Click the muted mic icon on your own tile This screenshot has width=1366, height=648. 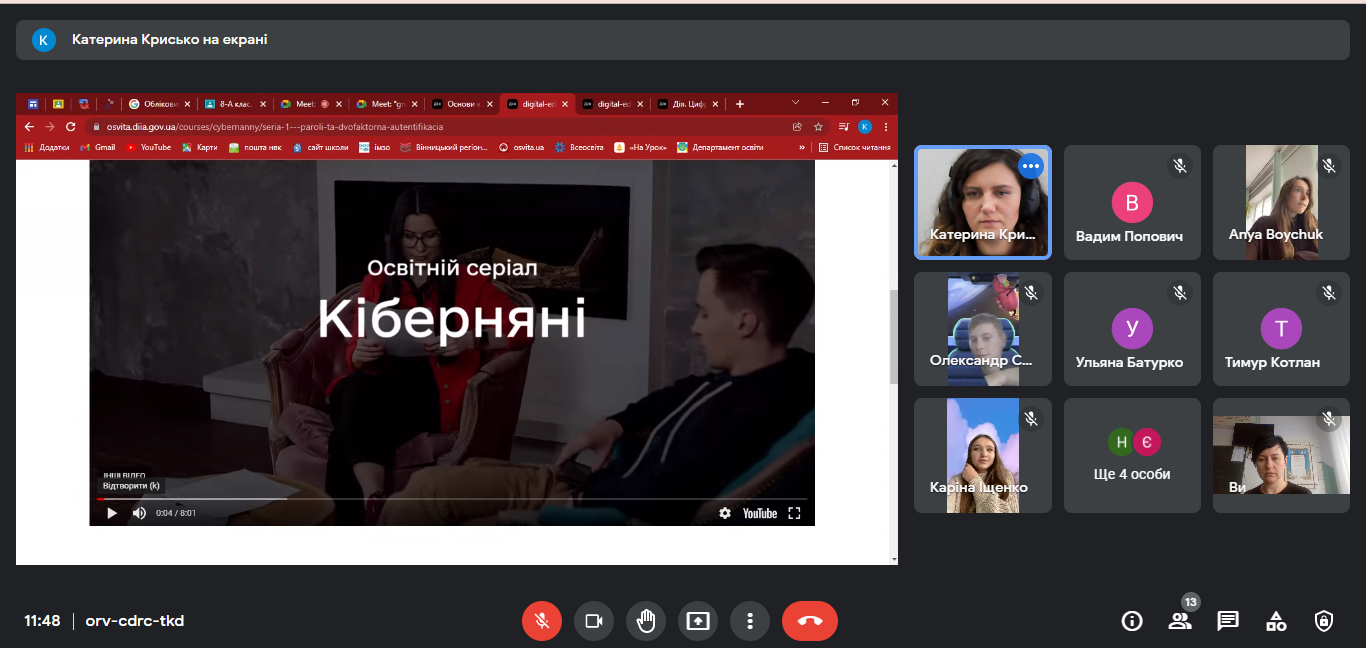pyautogui.click(x=1329, y=419)
